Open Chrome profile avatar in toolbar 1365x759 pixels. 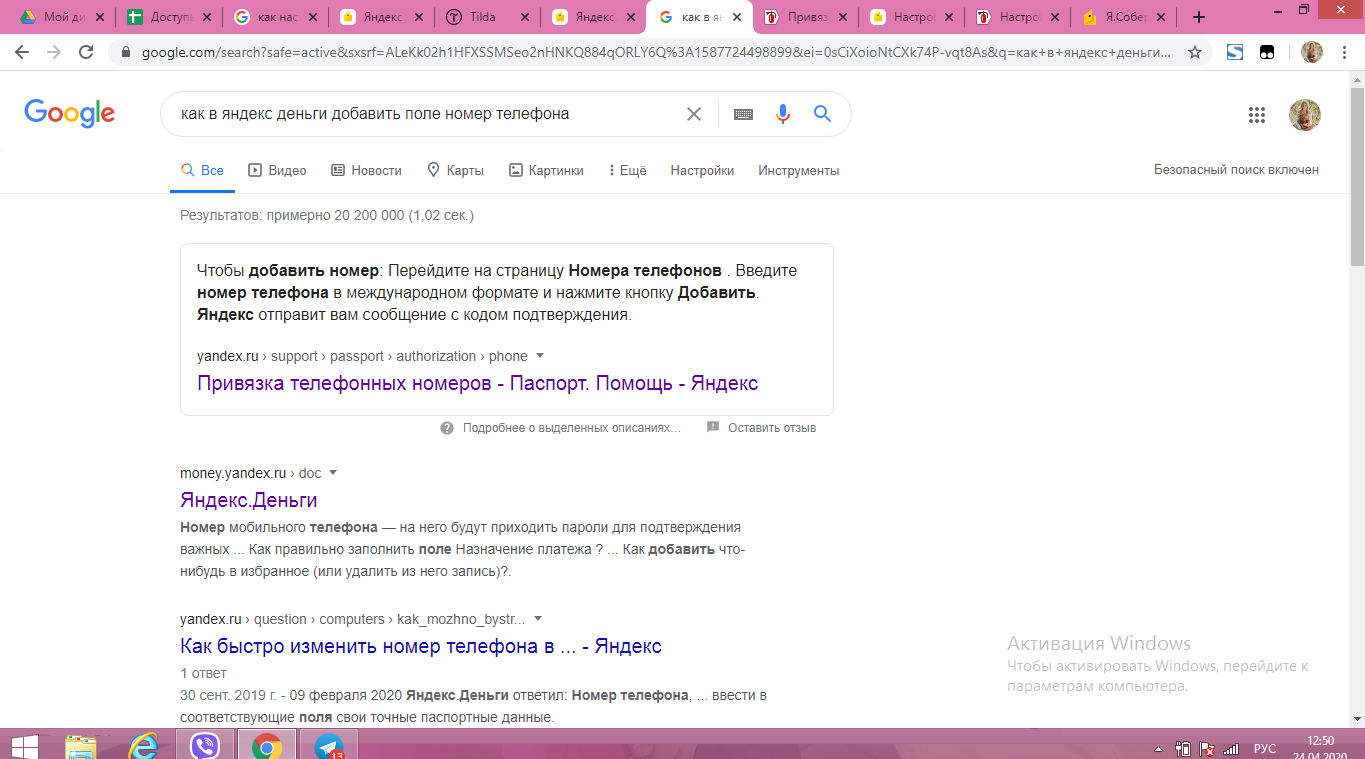1312,52
